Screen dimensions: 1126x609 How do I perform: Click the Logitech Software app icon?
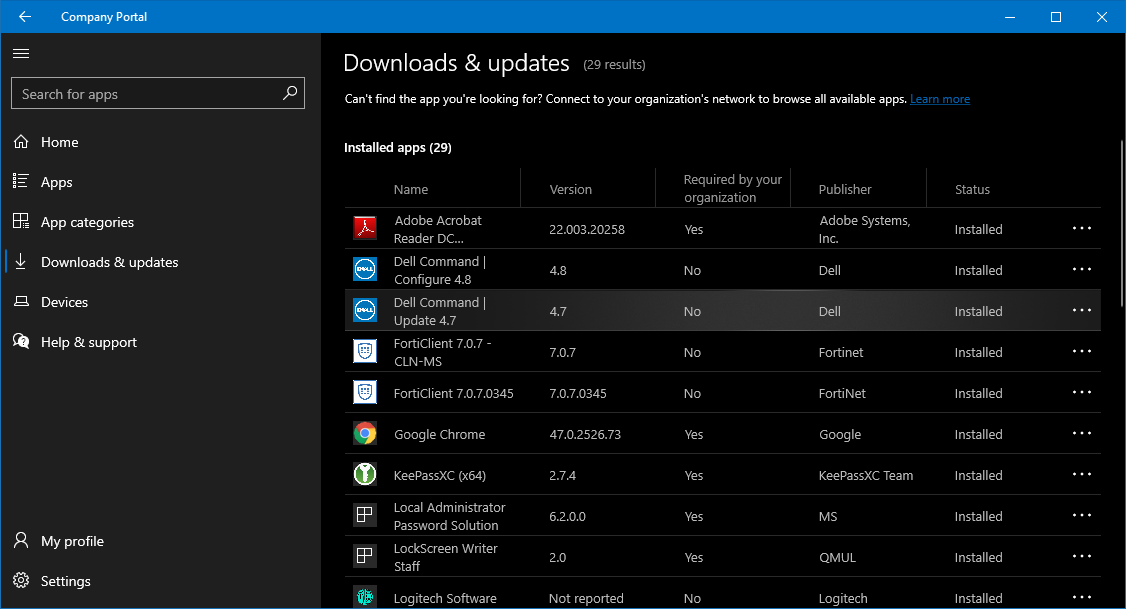[x=365, y=597]
